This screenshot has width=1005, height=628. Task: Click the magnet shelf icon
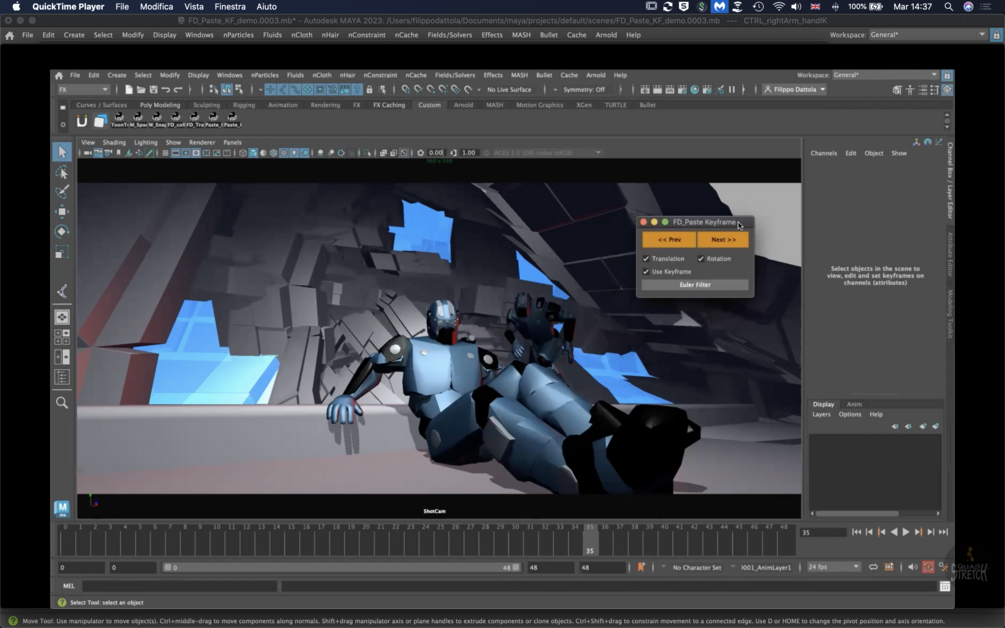[81, 120]
